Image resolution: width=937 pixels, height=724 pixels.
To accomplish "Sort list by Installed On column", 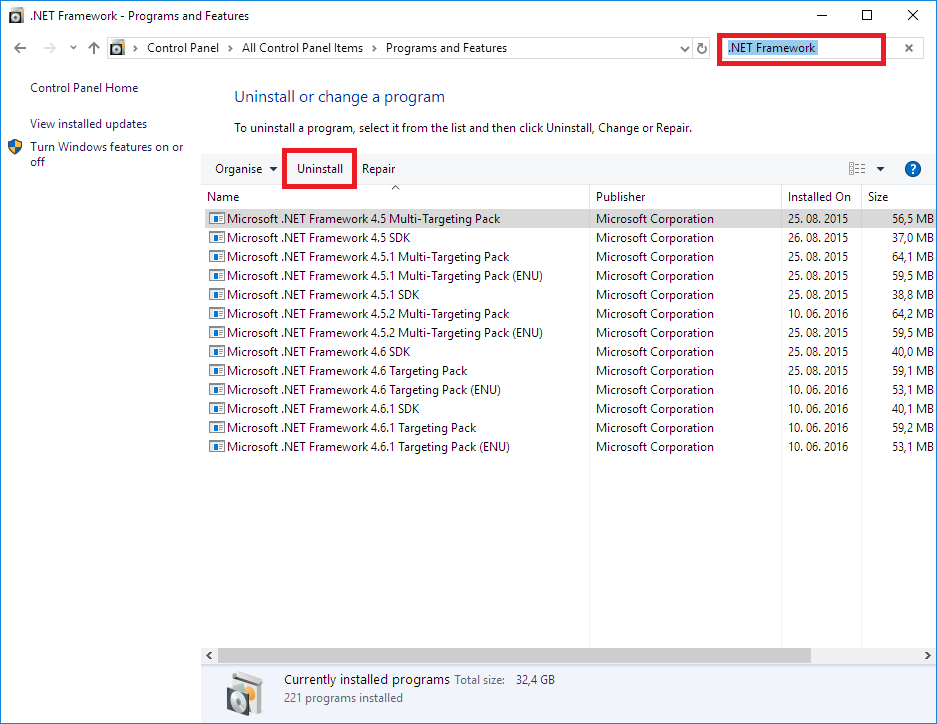I will point(819,197).
